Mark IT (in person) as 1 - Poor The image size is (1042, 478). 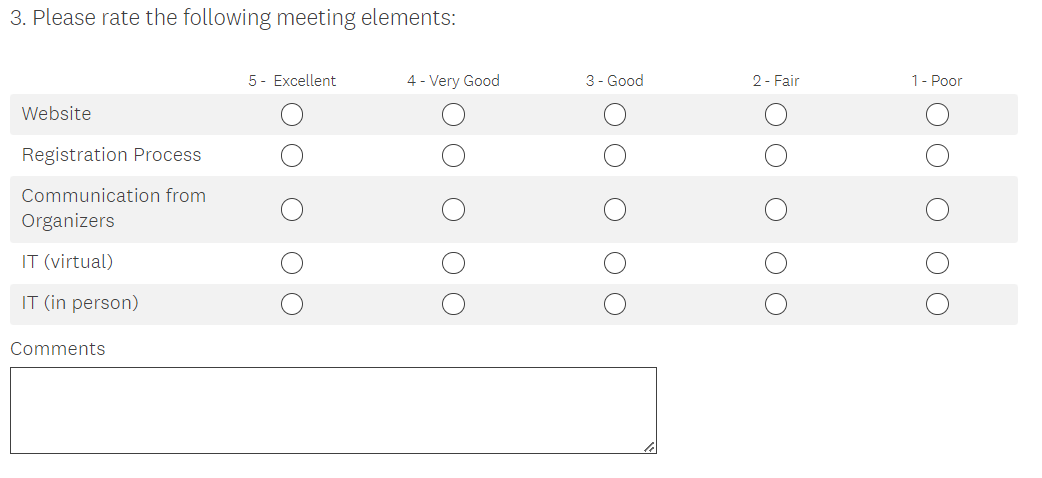[937, 304]
